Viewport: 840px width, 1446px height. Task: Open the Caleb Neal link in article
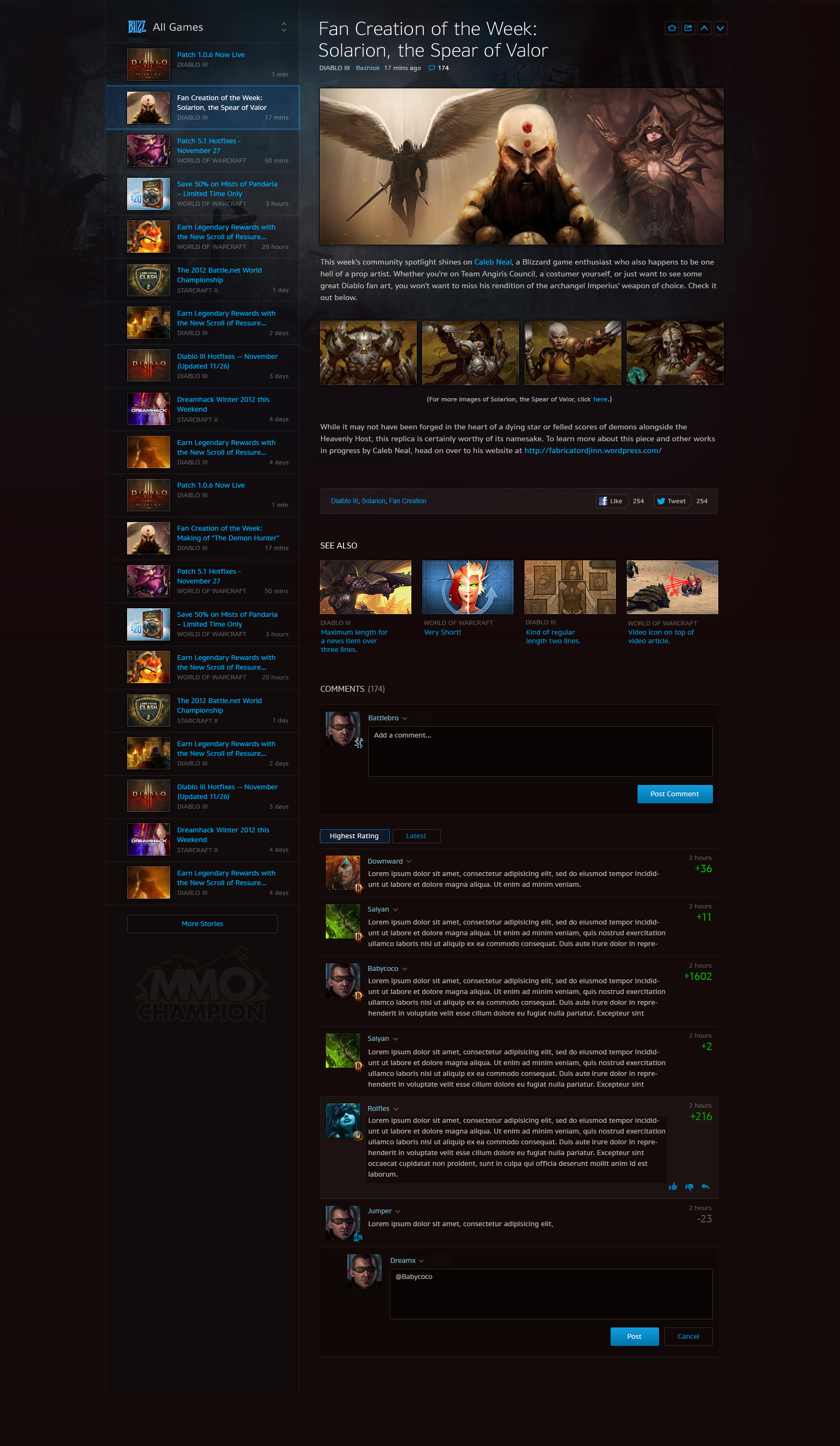[493, 262]
